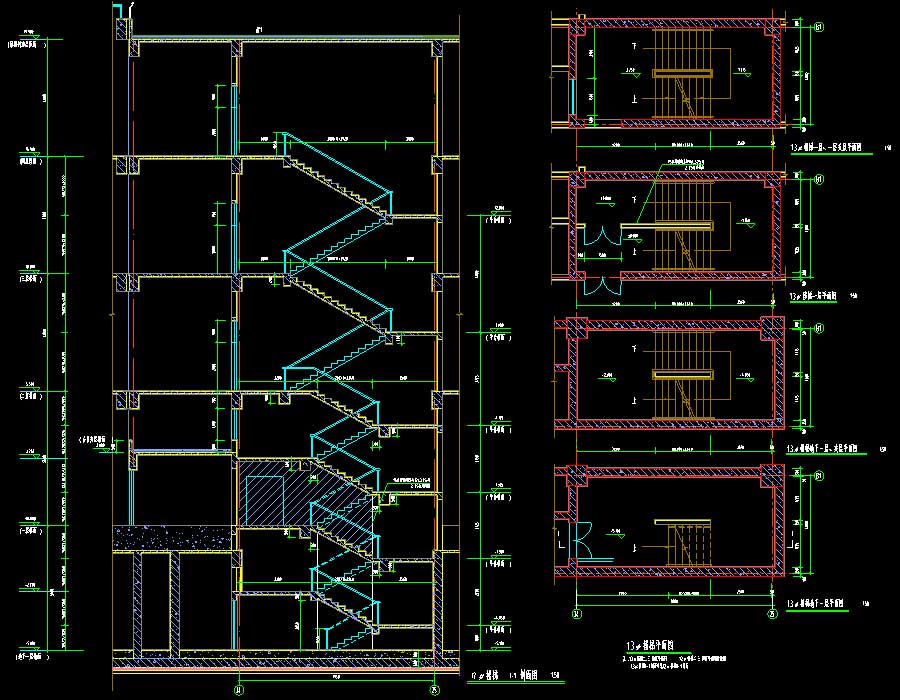
Task: Click the right grid axis bubble below the section view
Action: pyautogui.click(x=434, y=689)
